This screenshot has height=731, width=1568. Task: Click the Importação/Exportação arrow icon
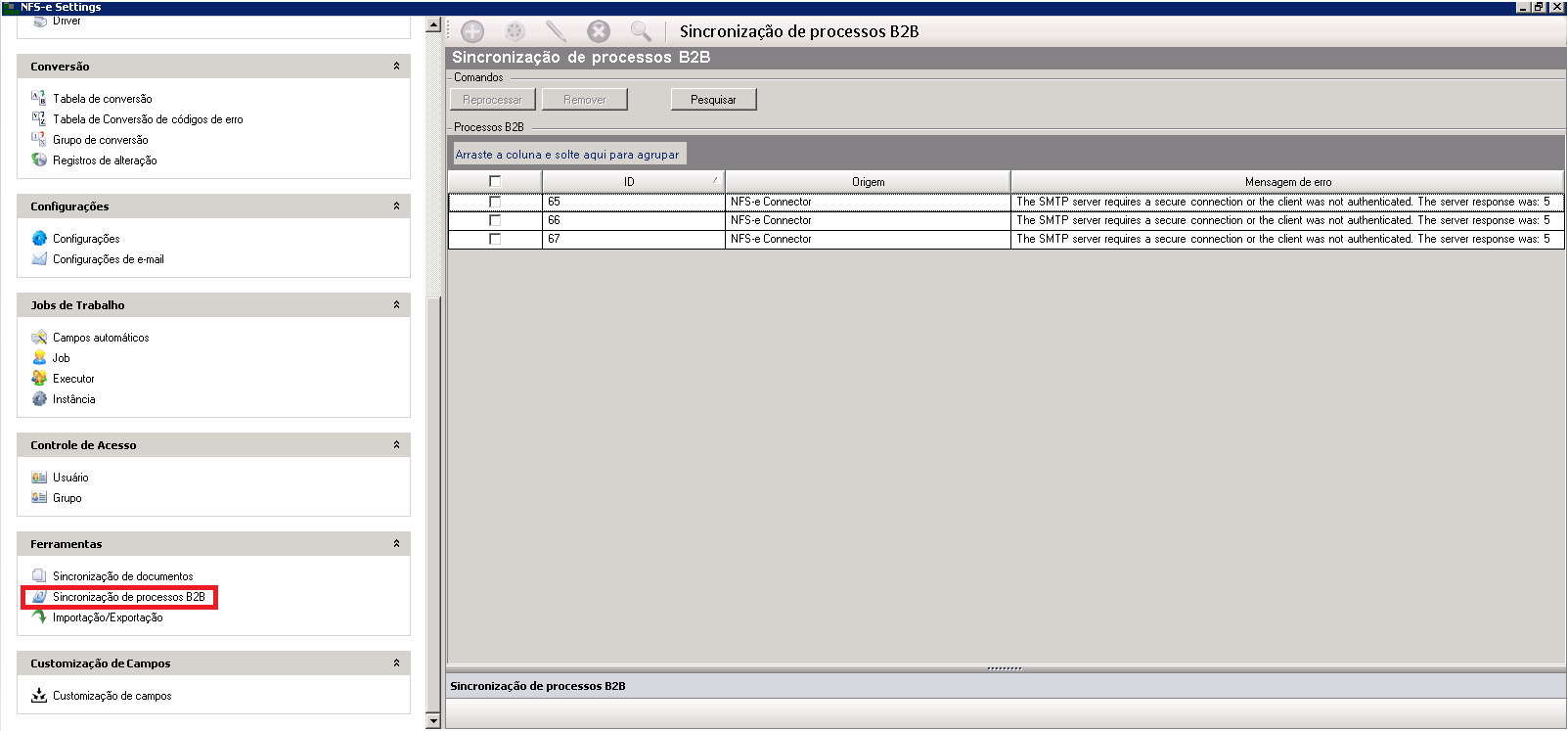click(x=39, y=617)
